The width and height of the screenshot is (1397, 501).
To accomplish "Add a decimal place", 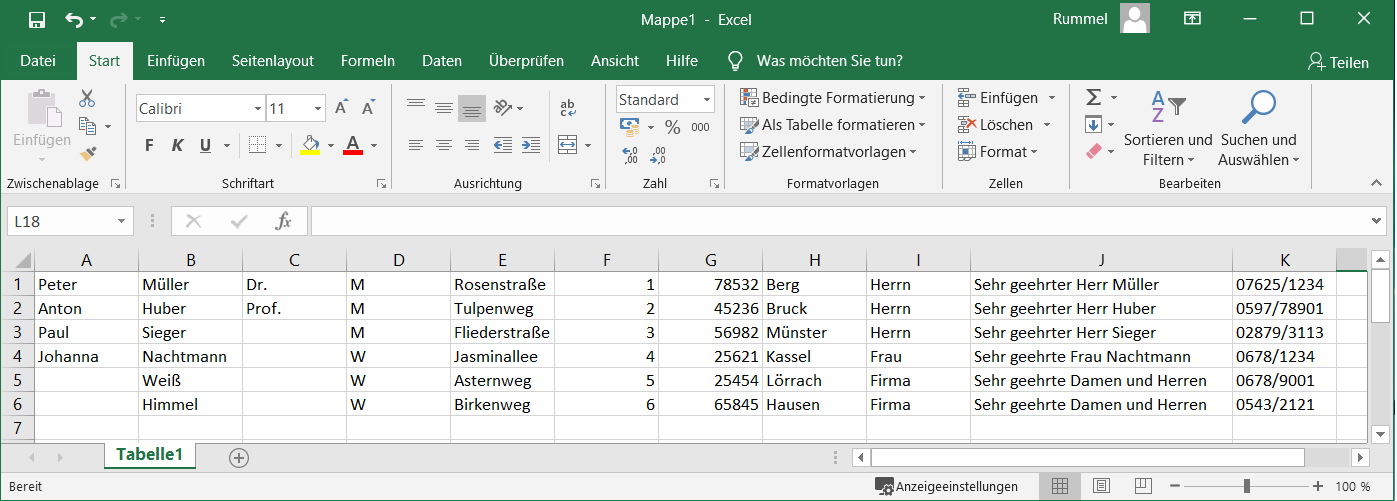I will [x=631, y=155].
